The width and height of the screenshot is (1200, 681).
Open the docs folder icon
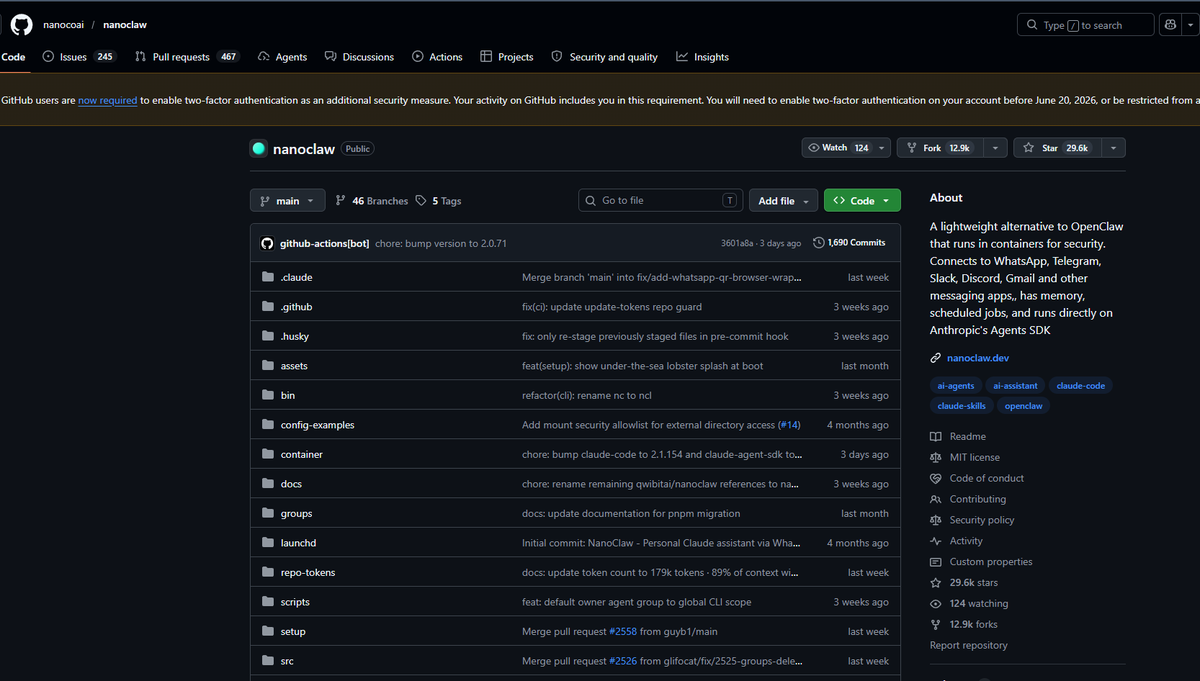(268, 484)
